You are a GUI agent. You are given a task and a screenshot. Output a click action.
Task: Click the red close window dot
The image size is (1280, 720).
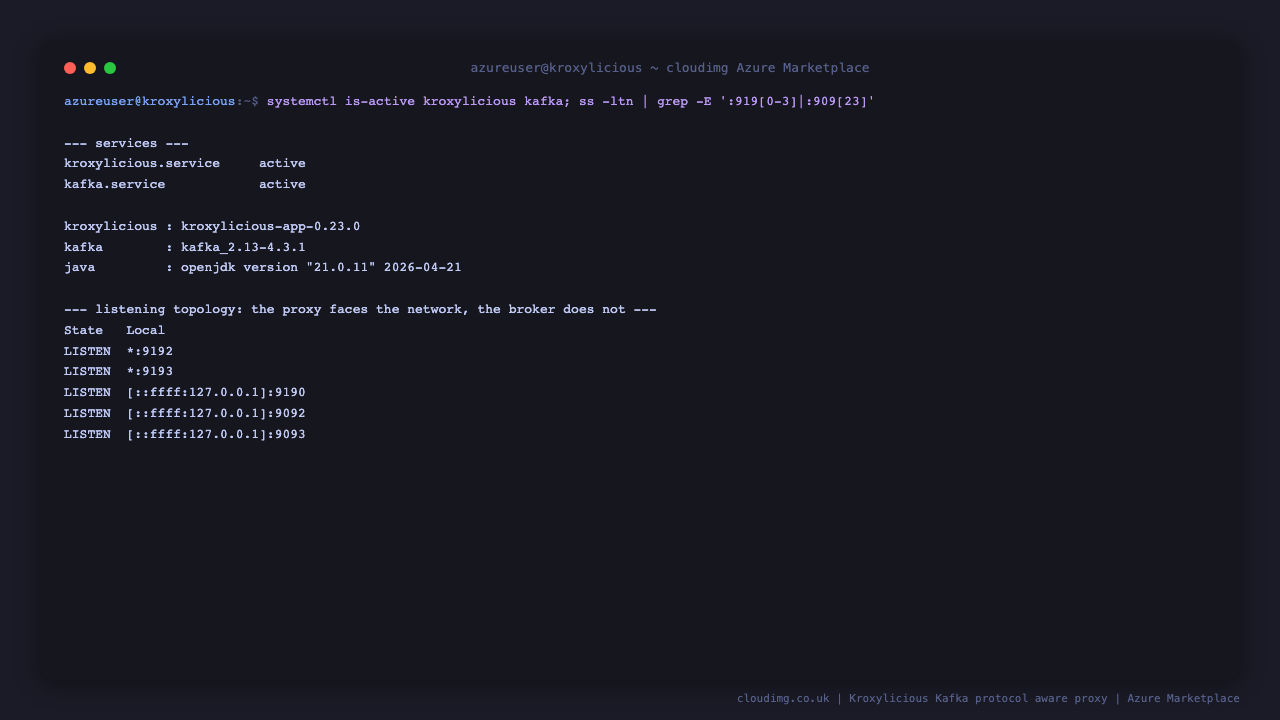(70, 68)
